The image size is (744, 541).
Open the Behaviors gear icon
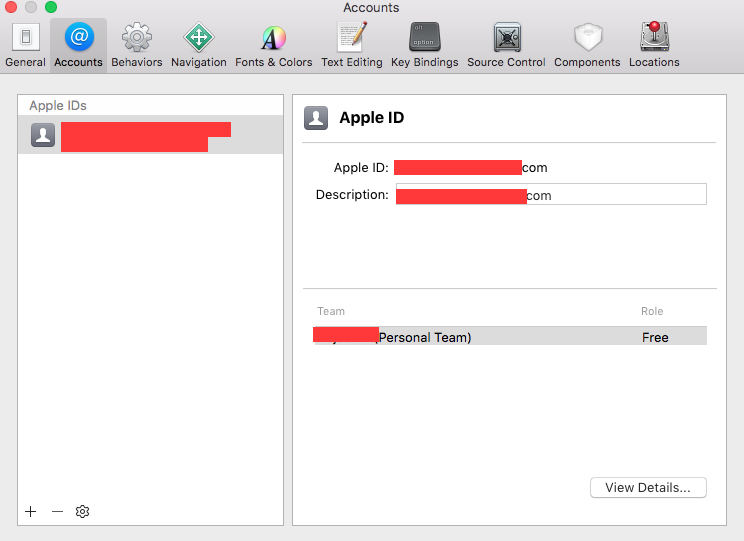tap(137, 46)
